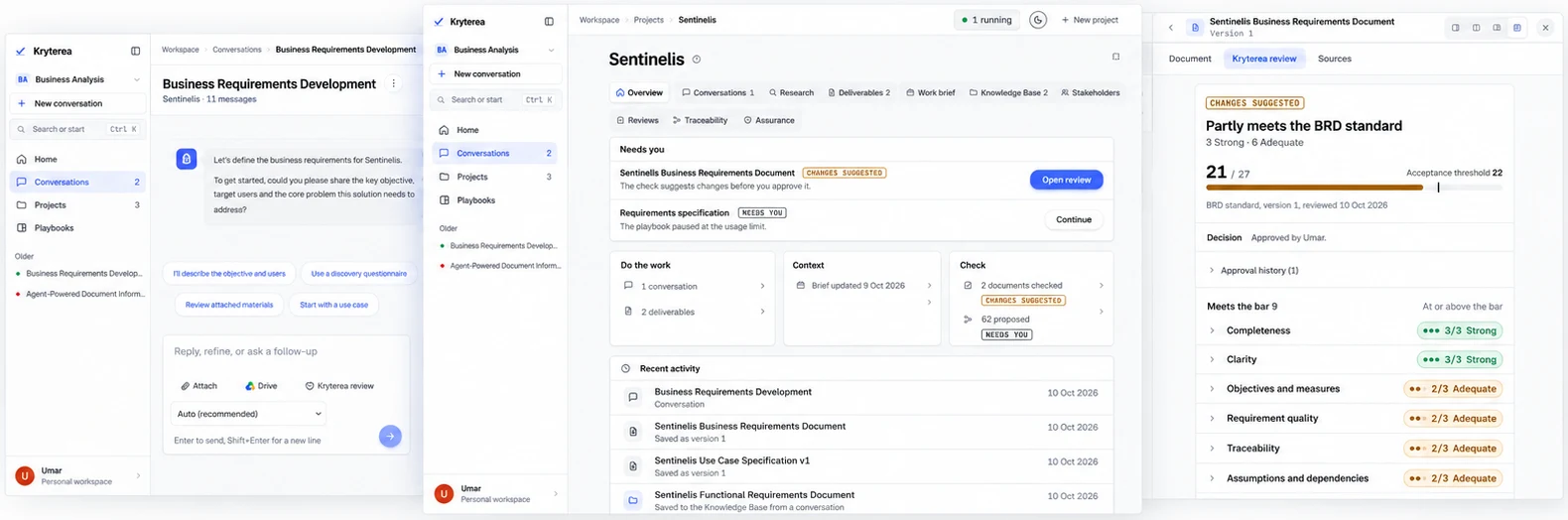
Task: Switch to the Sources tab in review panel
Action: pos(1335,59)
